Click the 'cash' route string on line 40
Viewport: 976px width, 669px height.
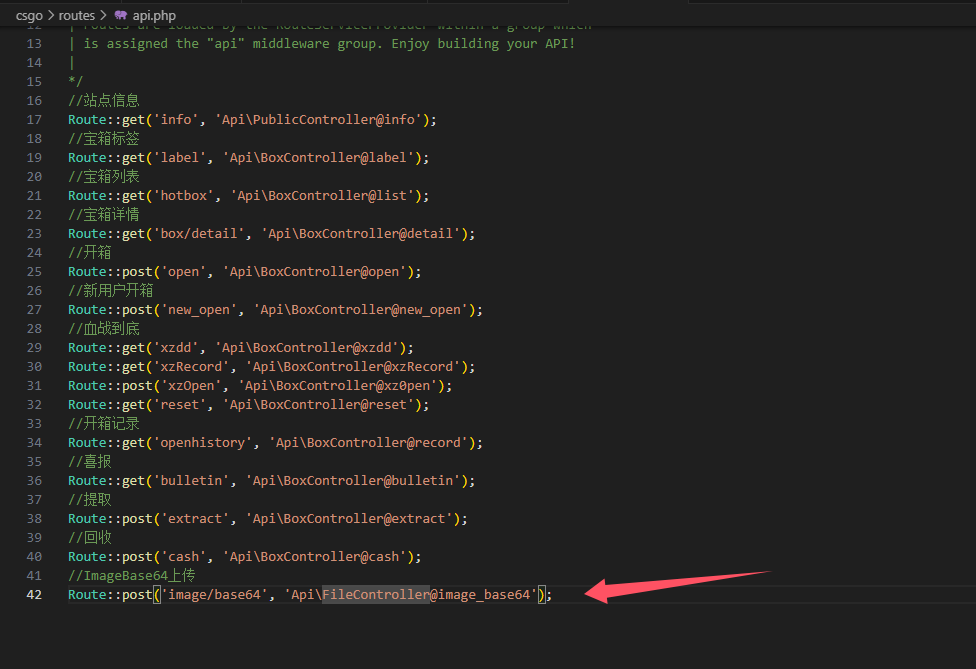[x=184, y=557]
